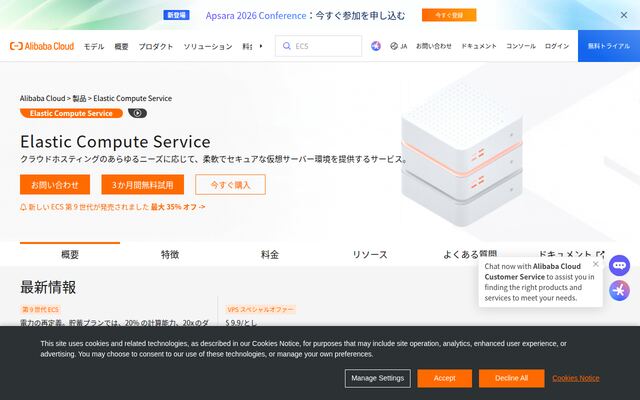The image size is (640, 400).
Task: Dismiss the Customer Service chat popup
Action: (x=596, y=264)
